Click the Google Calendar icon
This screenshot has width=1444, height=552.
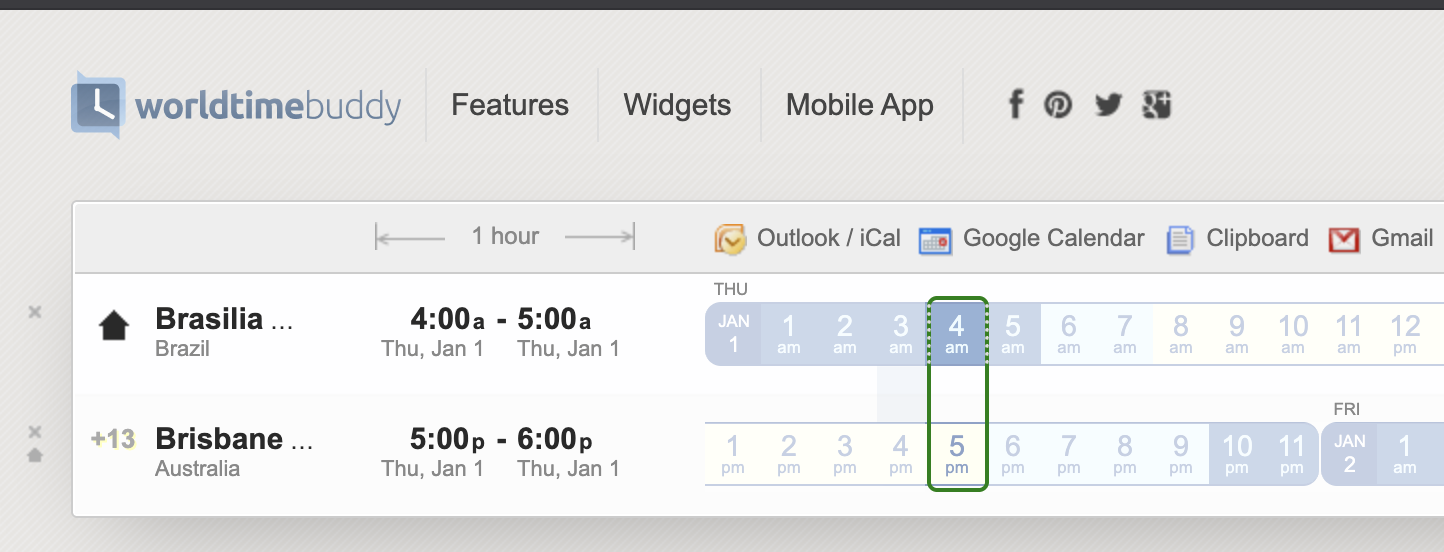pyautogui.click(x=935, y=239)
